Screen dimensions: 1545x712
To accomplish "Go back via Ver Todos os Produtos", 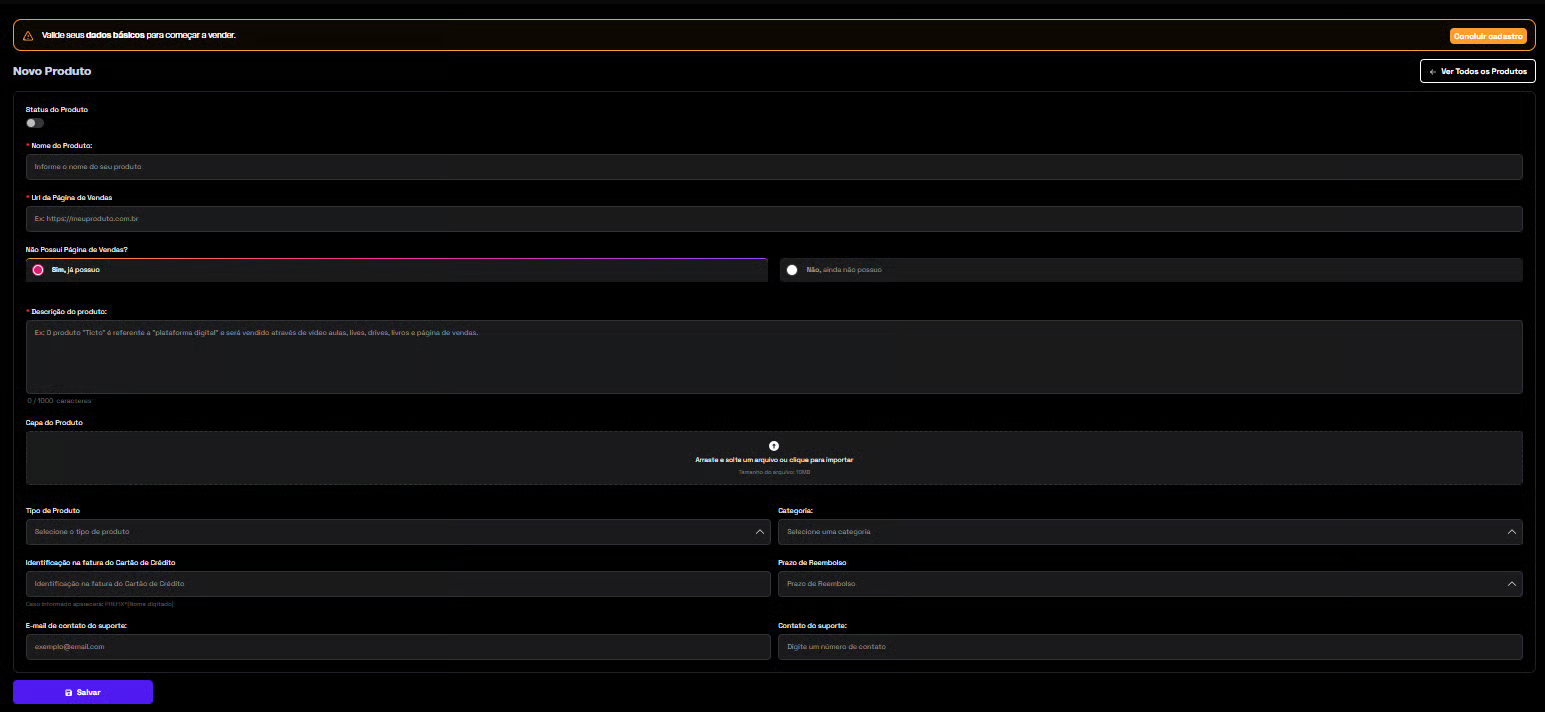I will [1477, 72].
